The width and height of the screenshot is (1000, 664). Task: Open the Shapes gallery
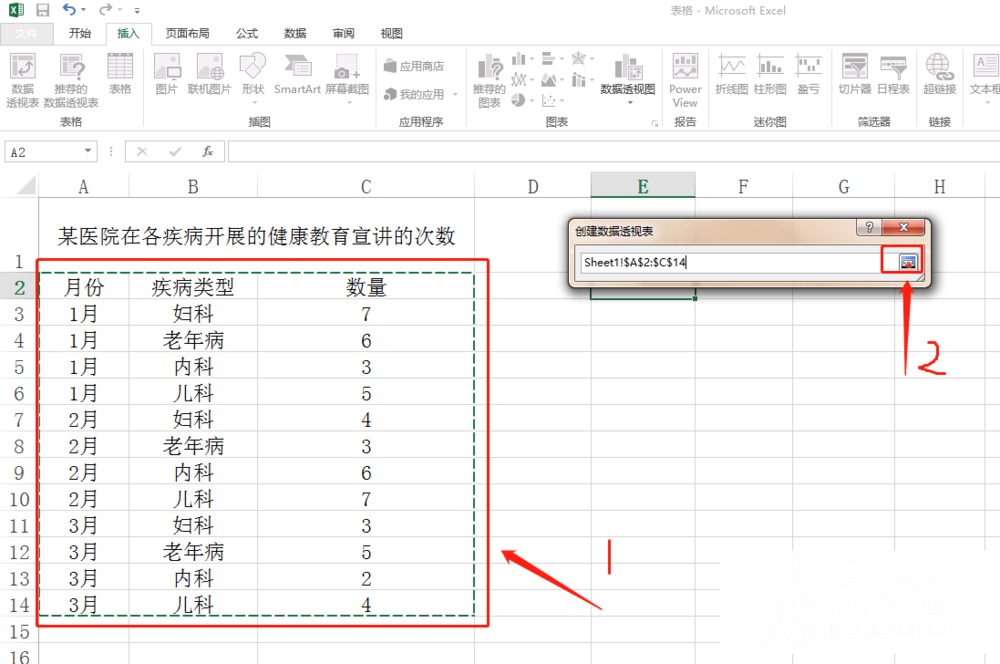pos(253,78)
